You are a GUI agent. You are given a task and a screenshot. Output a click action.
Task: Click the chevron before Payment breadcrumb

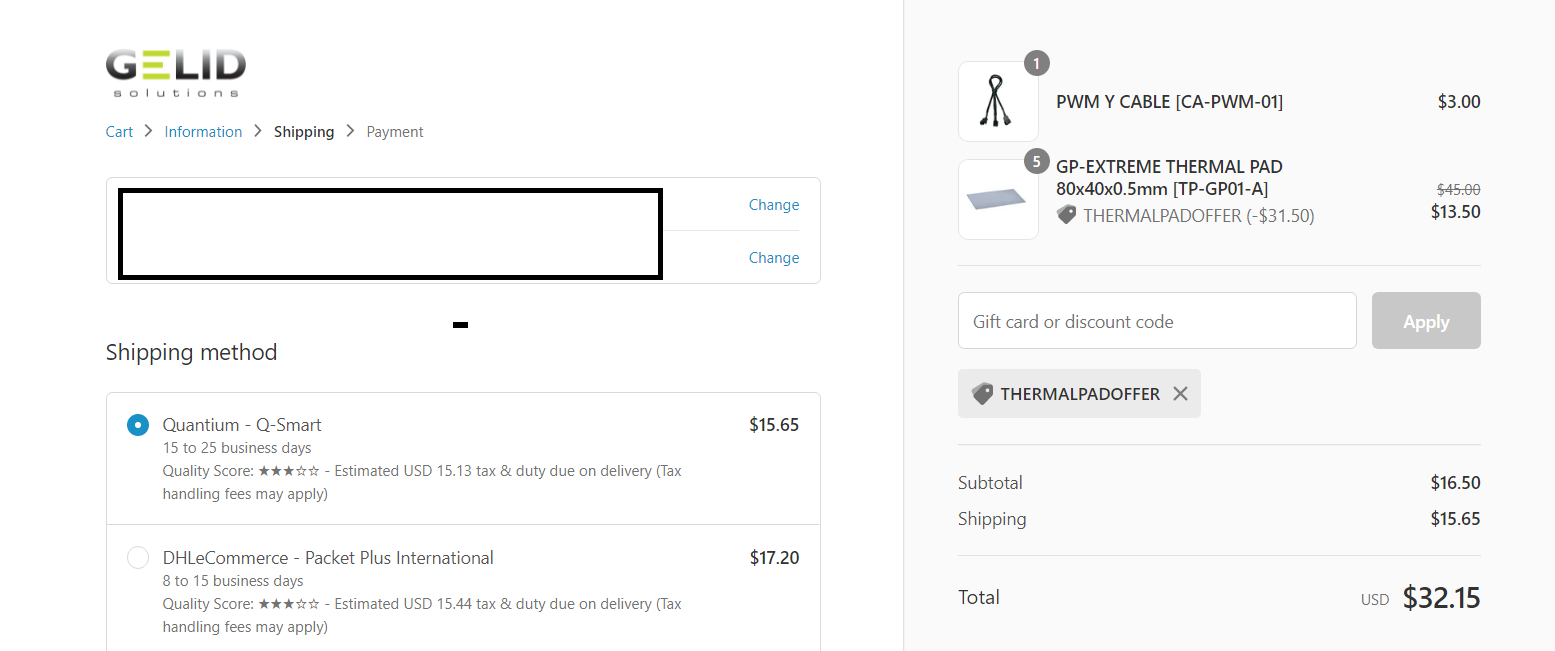[x=350, y=131]
